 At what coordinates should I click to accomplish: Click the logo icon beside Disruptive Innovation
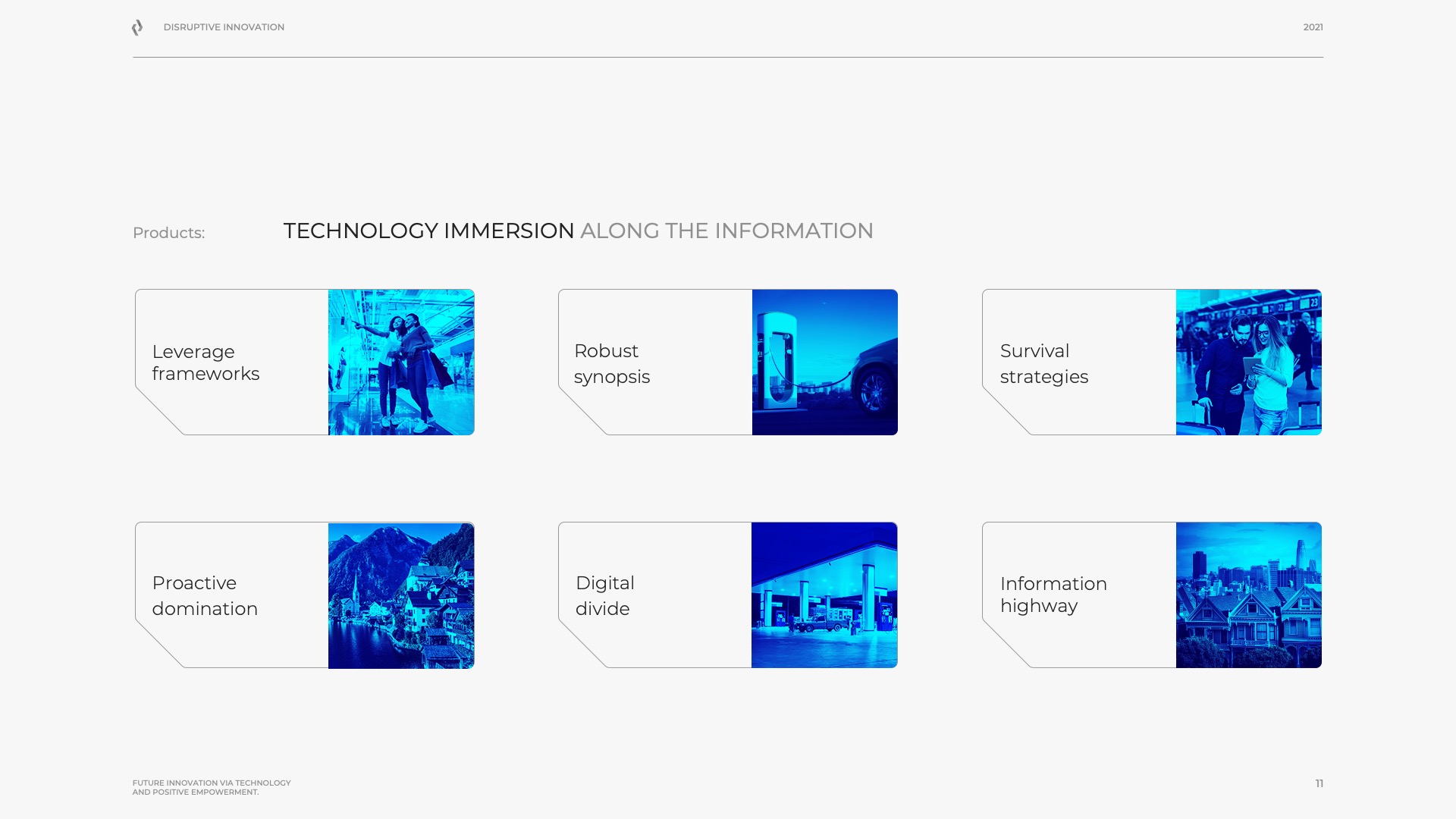click(x=137, y=28)
